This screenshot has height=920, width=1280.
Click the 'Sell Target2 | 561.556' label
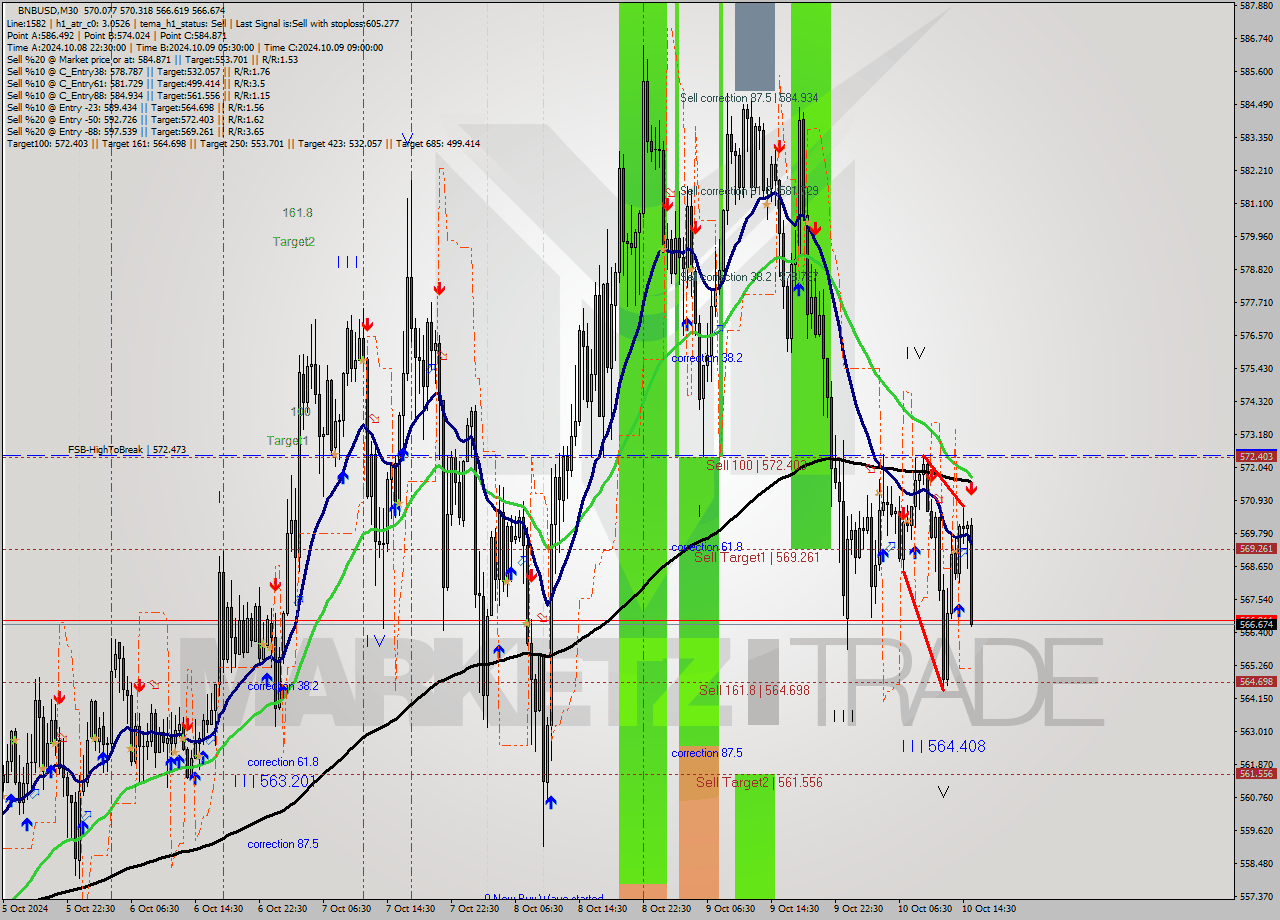(x=760, y=782)
